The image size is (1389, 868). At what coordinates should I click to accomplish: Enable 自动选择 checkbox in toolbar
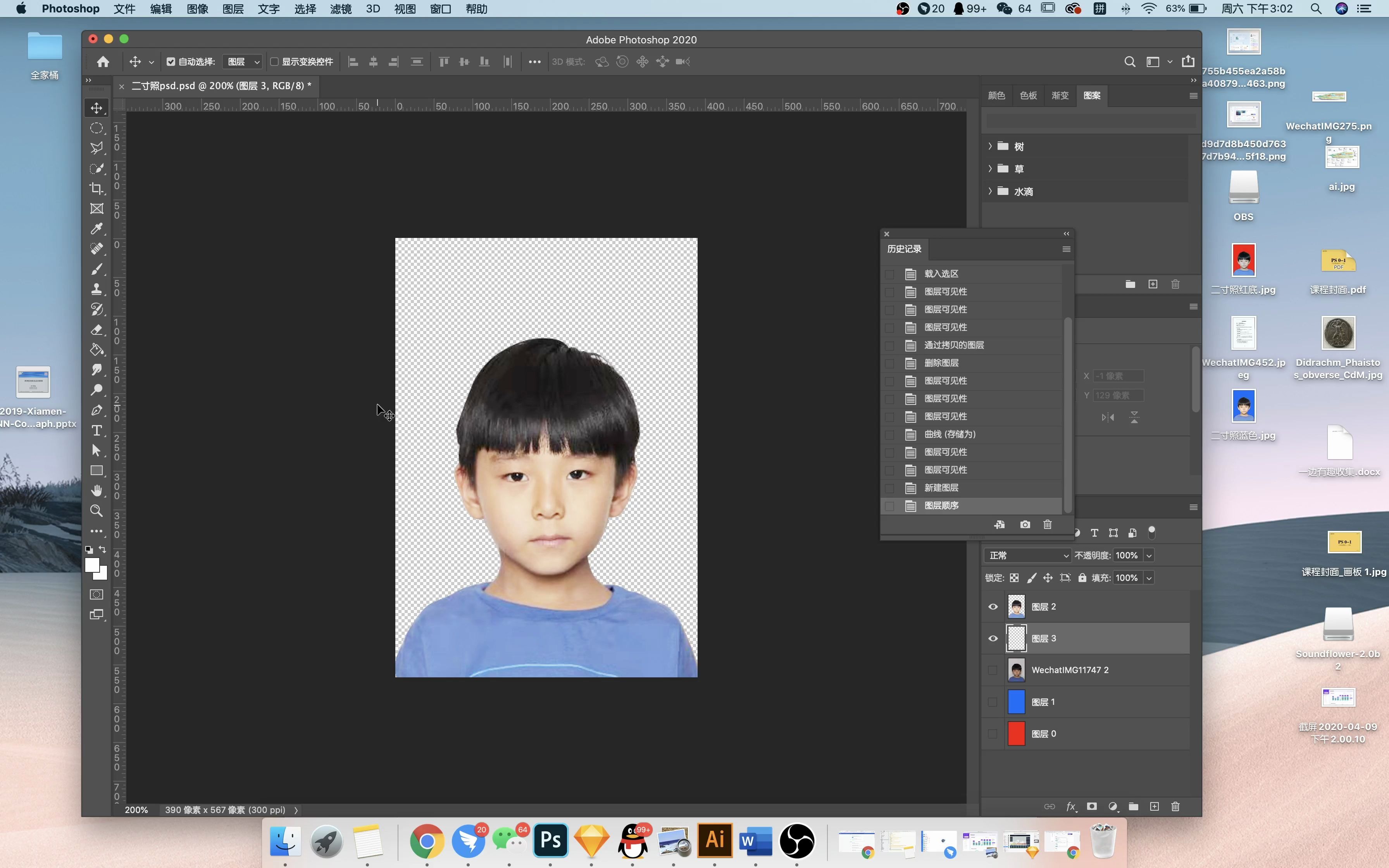click(x=171, y=62)
